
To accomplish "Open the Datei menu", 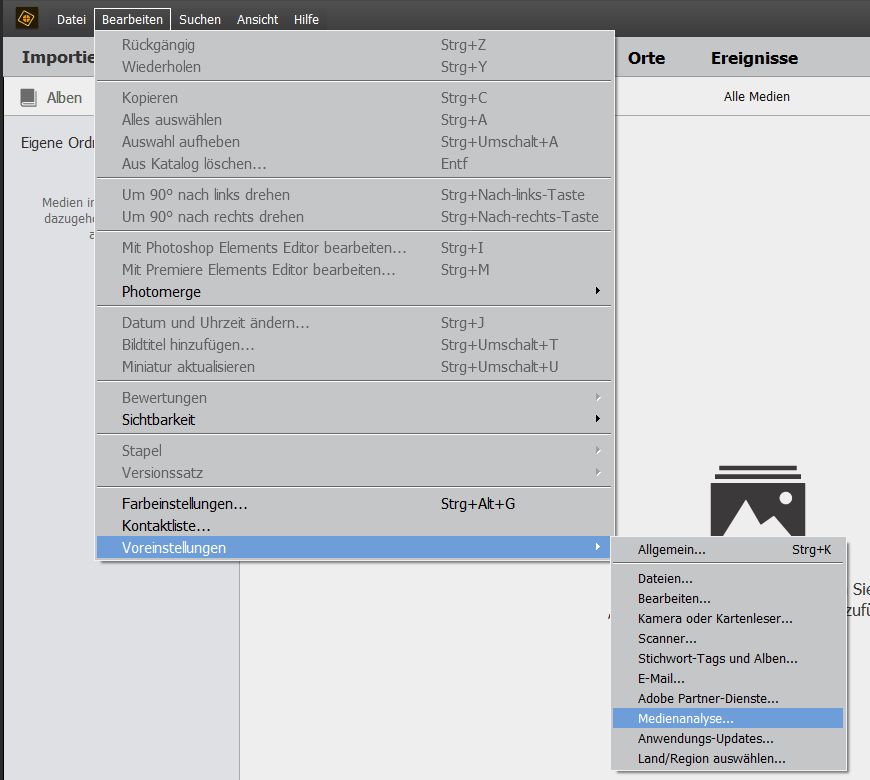I will [71, 19].
